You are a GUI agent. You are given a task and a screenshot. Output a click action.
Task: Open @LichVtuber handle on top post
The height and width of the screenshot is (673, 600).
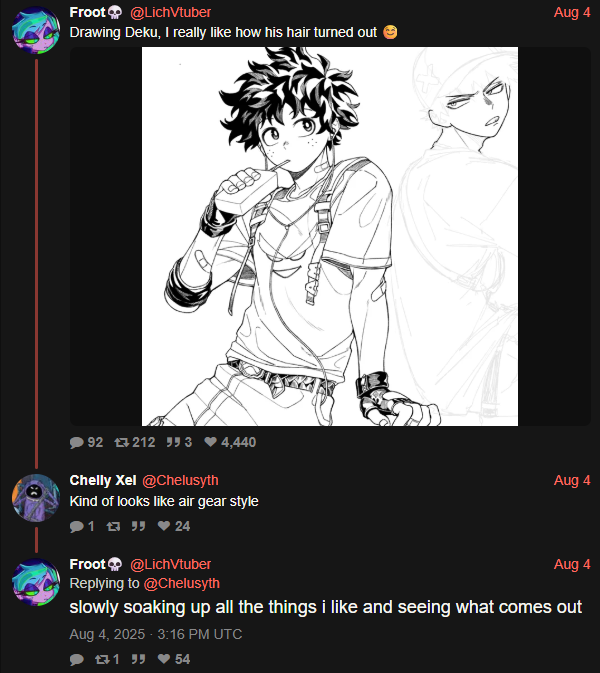pyautogui.click(x=170, y=12)
